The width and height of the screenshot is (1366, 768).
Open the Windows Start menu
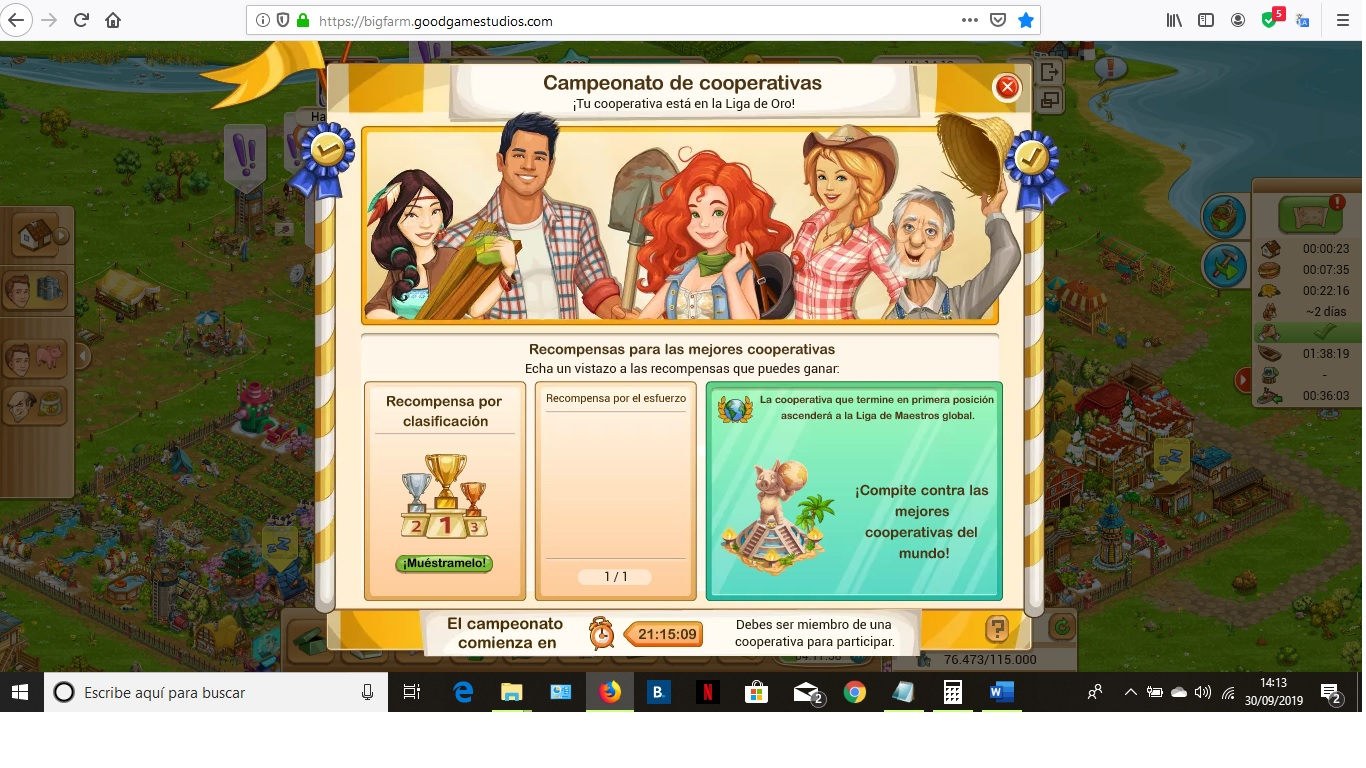[x=21, y=692]
